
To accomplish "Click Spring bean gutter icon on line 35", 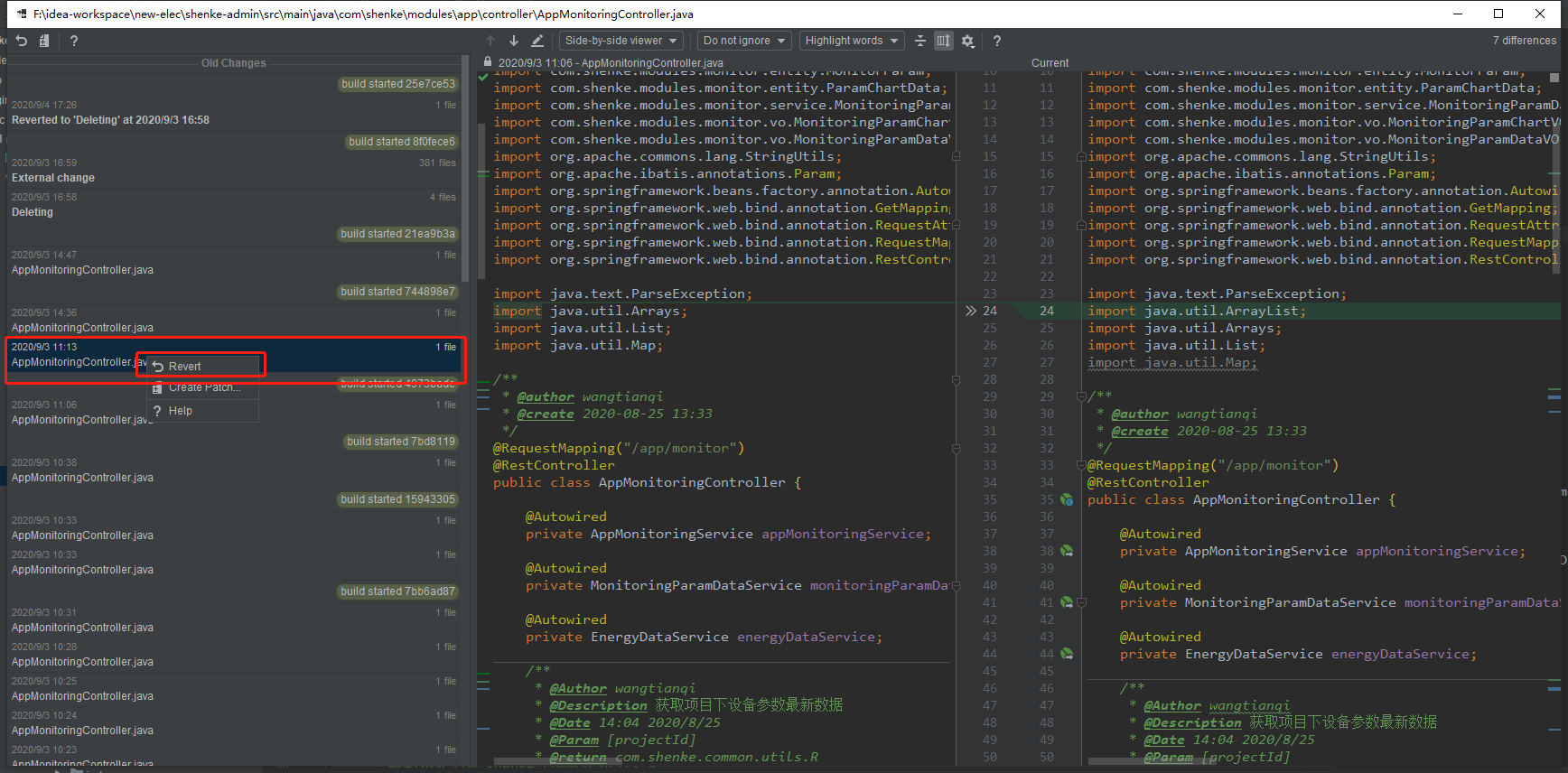I will pos(1067,499).
